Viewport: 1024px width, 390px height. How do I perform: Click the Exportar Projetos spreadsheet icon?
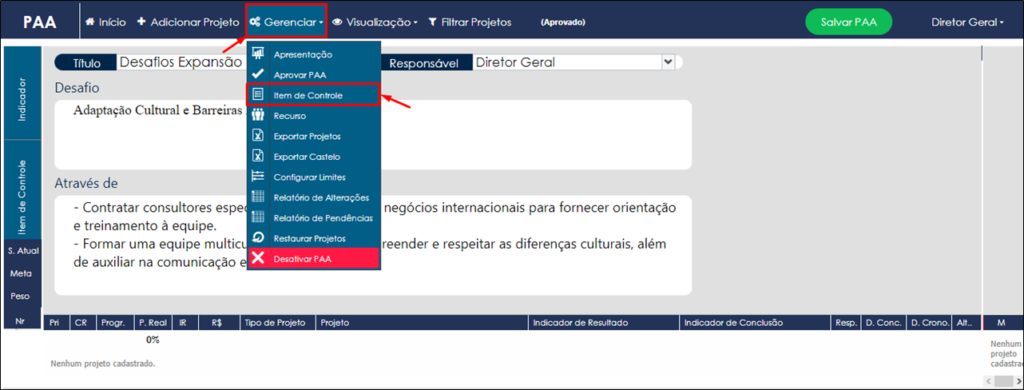click(x=258, y=136)
